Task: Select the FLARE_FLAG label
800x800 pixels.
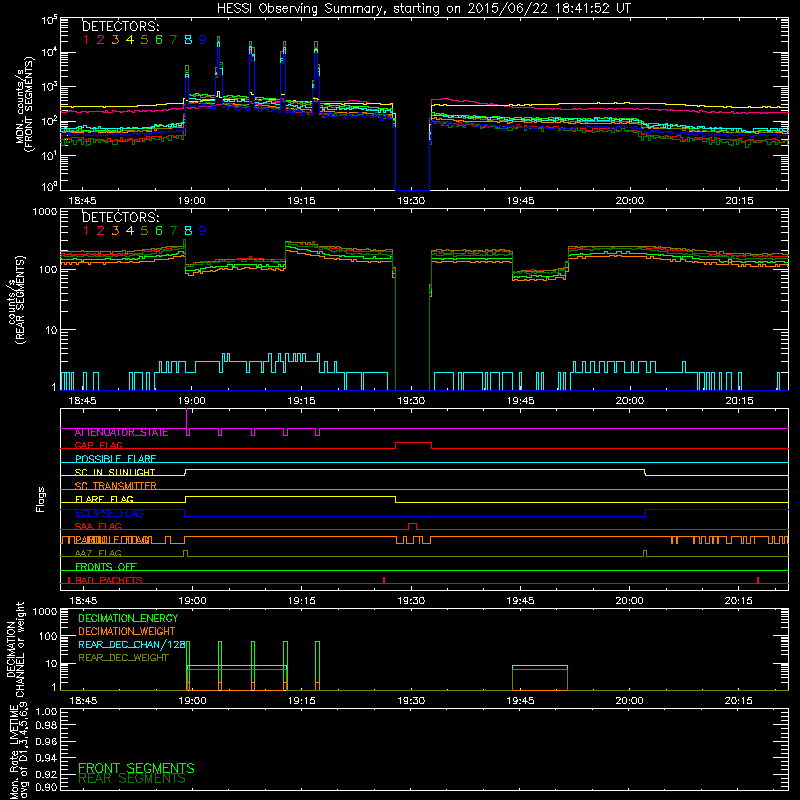Action: pos(104,499)
